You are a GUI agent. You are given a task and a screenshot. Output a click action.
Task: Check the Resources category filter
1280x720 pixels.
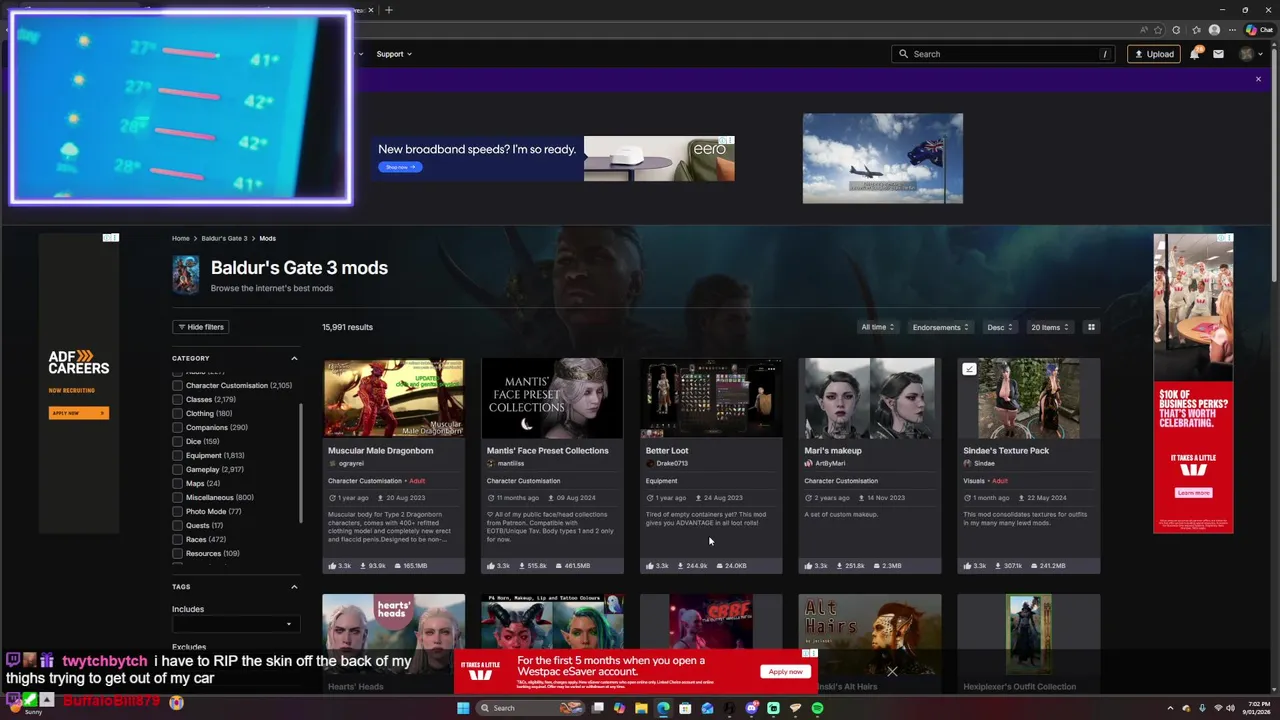click(x=177, y=553)
